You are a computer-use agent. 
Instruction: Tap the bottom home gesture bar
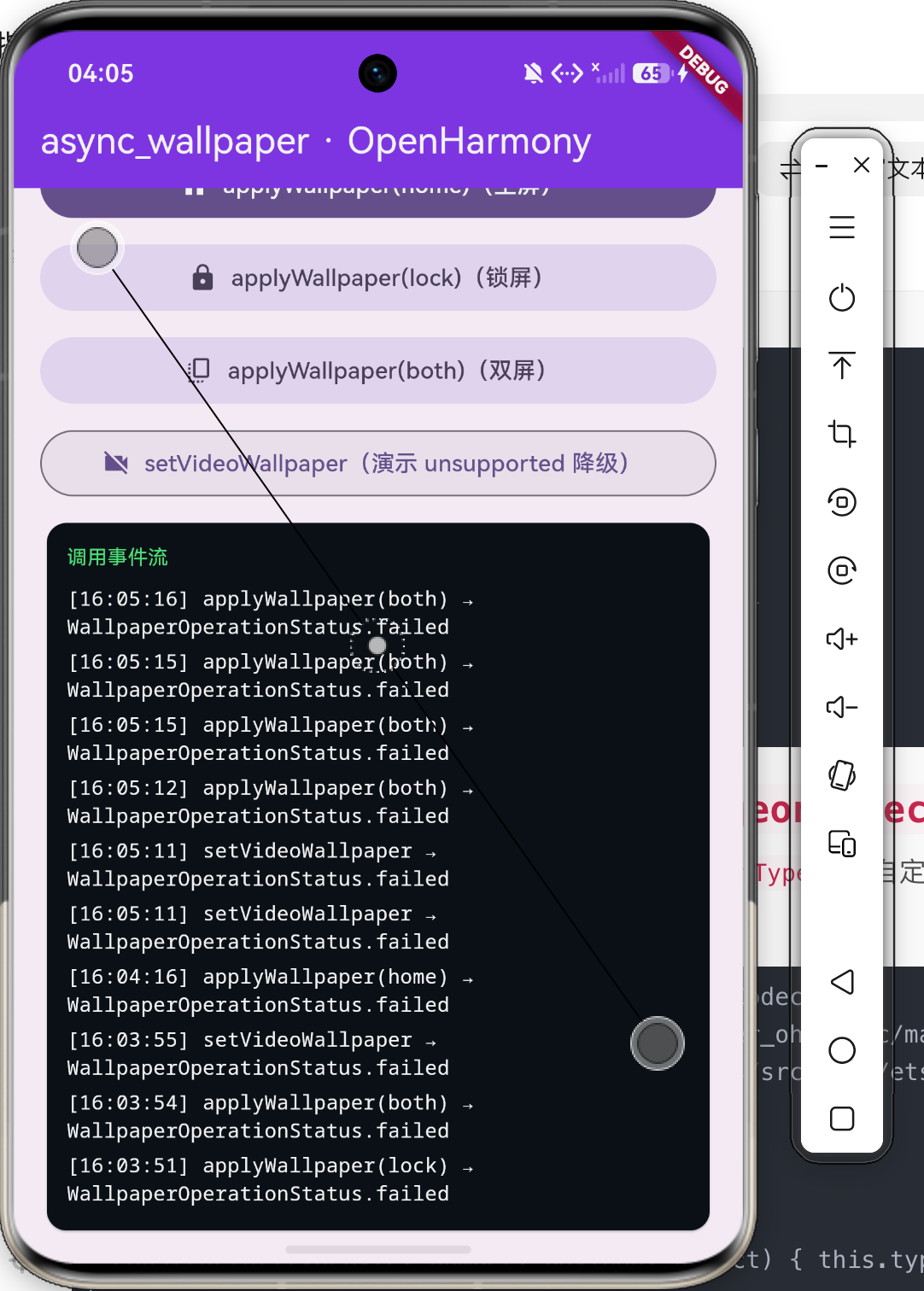click(378, 1249)
